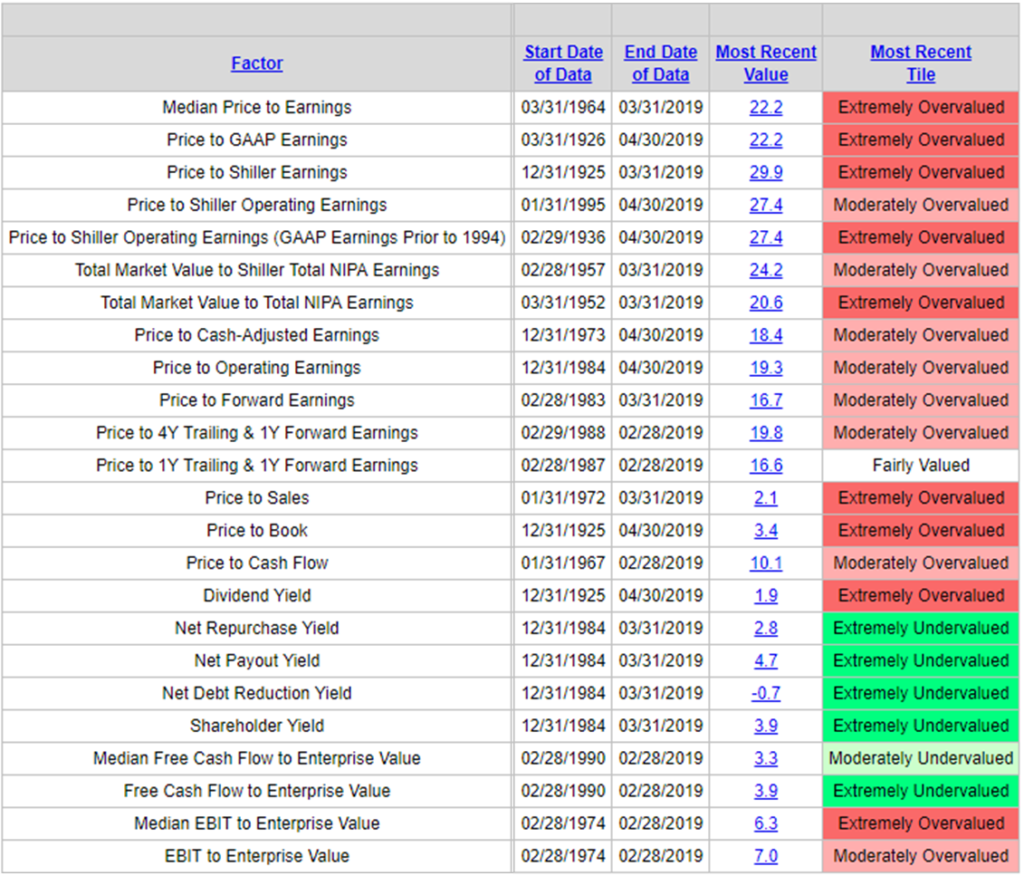Open the 6.3 Median EBIT value

tap(766, 824)
